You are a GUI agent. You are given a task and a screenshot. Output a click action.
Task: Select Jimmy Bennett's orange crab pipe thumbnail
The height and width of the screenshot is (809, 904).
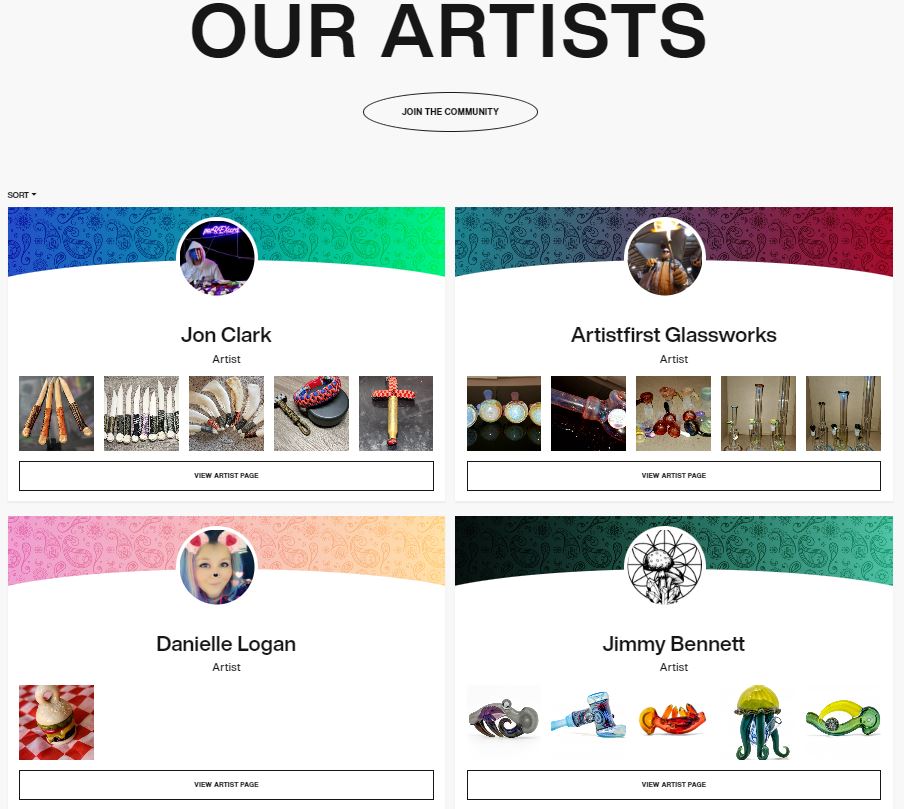[673, 723]
